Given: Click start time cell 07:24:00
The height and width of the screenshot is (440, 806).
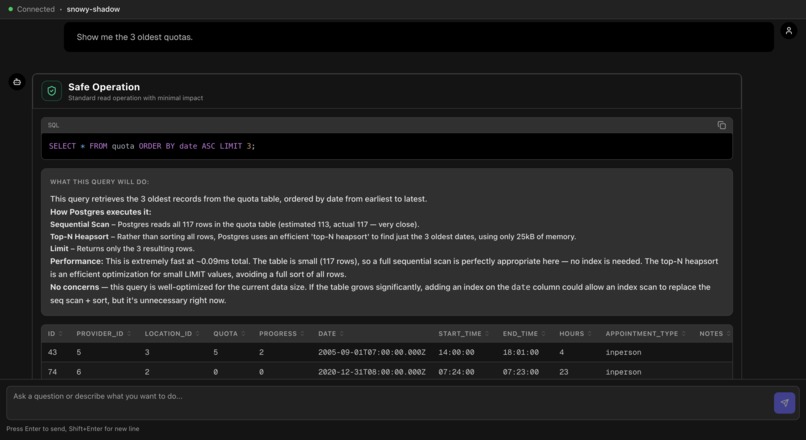Looking at the screenshot, I should (x=456, y=372).
